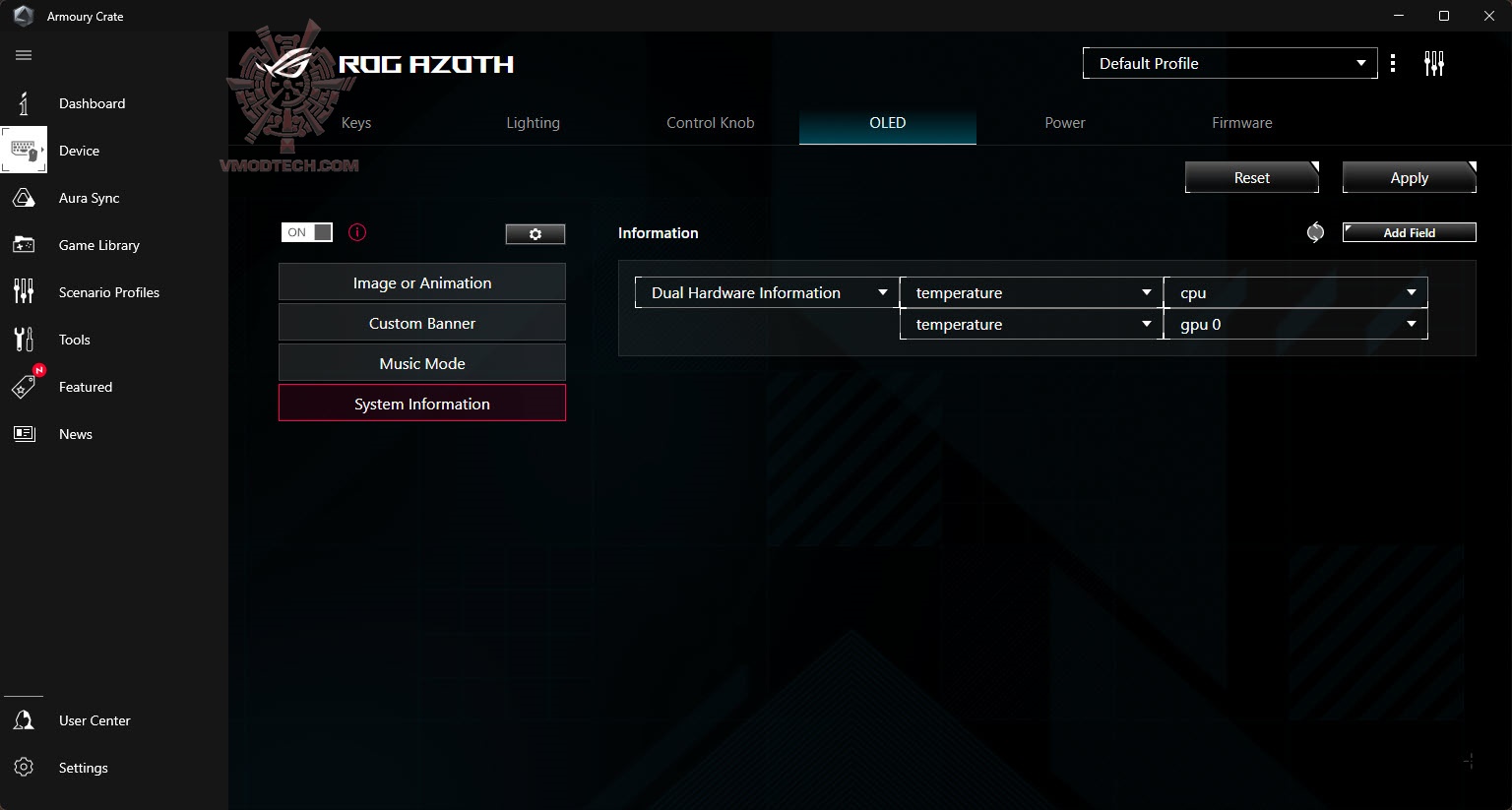Open the Dashboard icon in sidebar
Screen dimensions: 1512x810
point(24,103)
